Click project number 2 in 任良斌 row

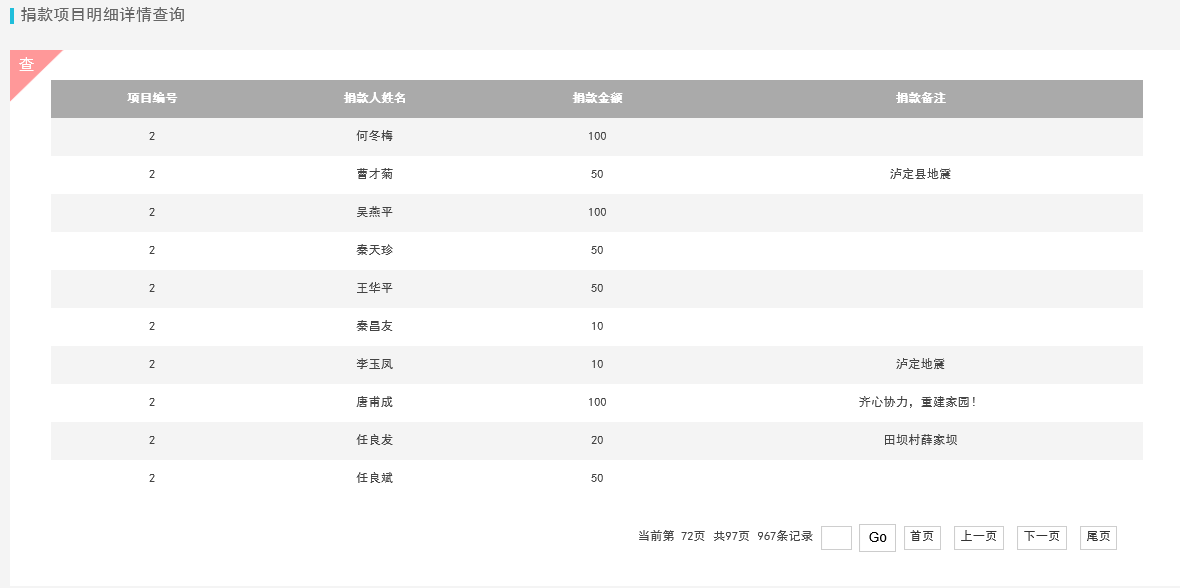152,477
